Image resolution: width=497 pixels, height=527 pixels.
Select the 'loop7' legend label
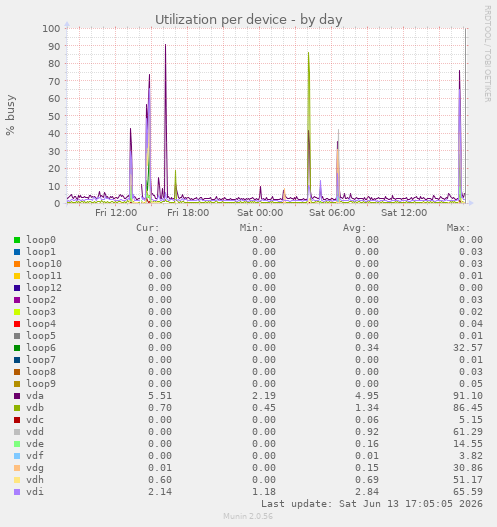coord(41,360)
